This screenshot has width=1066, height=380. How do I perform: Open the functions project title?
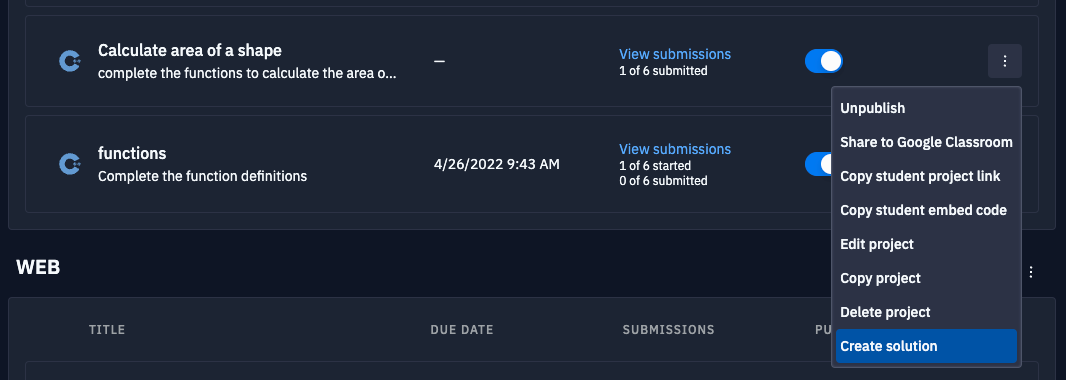click(x=132, y=154)
